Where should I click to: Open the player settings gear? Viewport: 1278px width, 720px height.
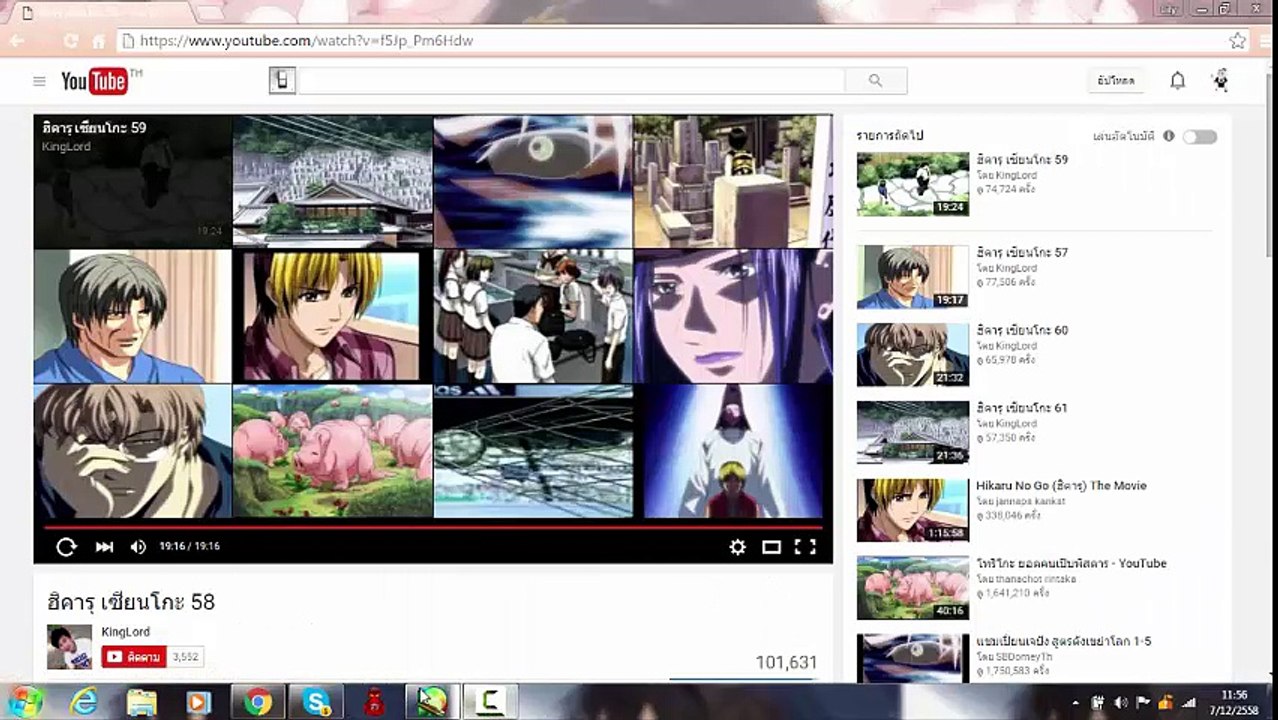(x=737, y=547)
